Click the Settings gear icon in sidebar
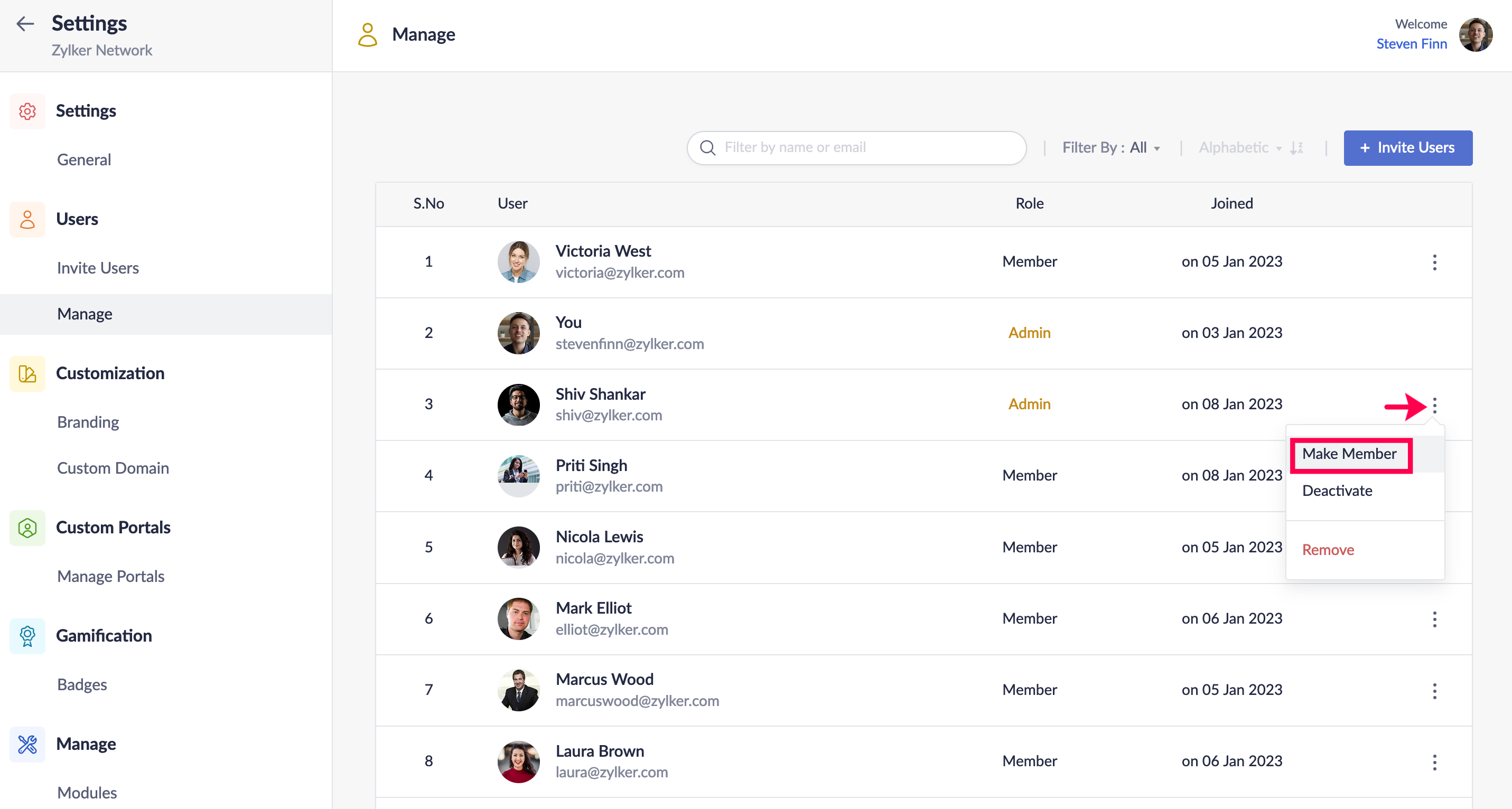This screenshot has width=1512, height=809. pos(27,111)
